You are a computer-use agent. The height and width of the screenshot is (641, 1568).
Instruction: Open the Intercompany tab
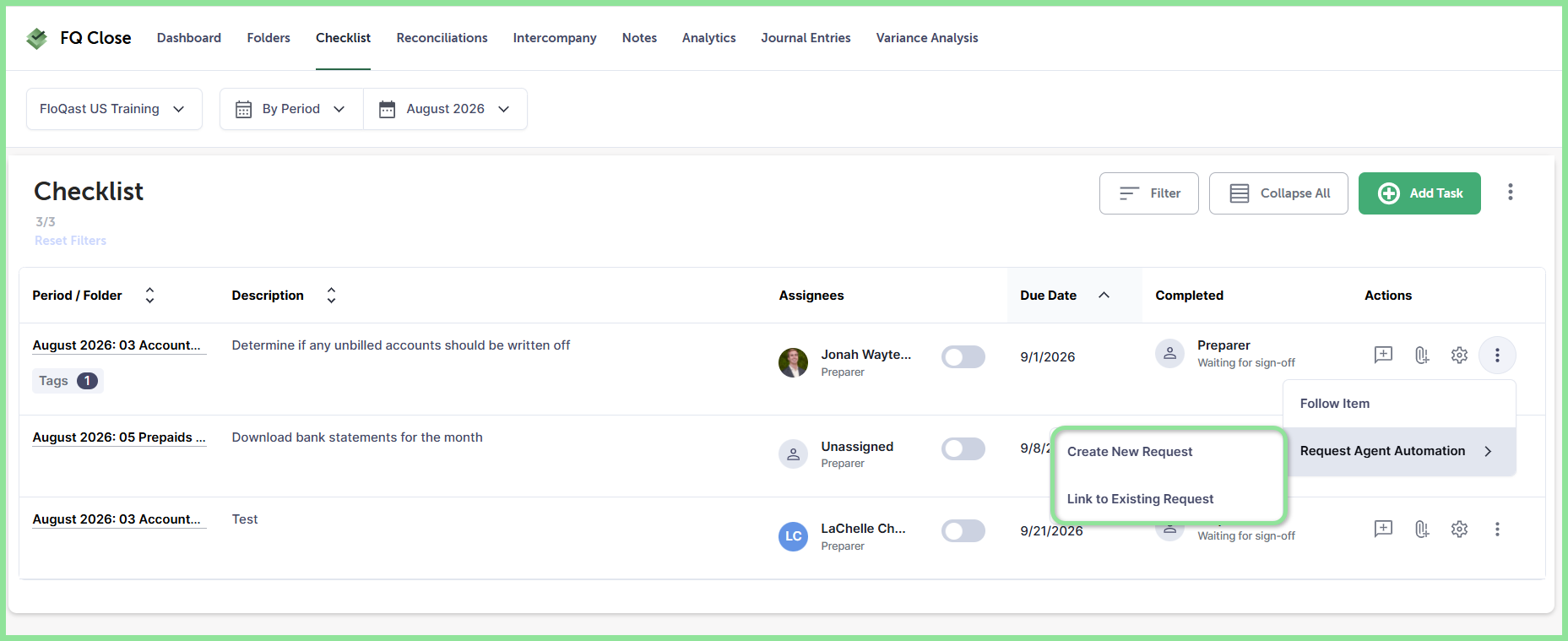pos(555,38)
